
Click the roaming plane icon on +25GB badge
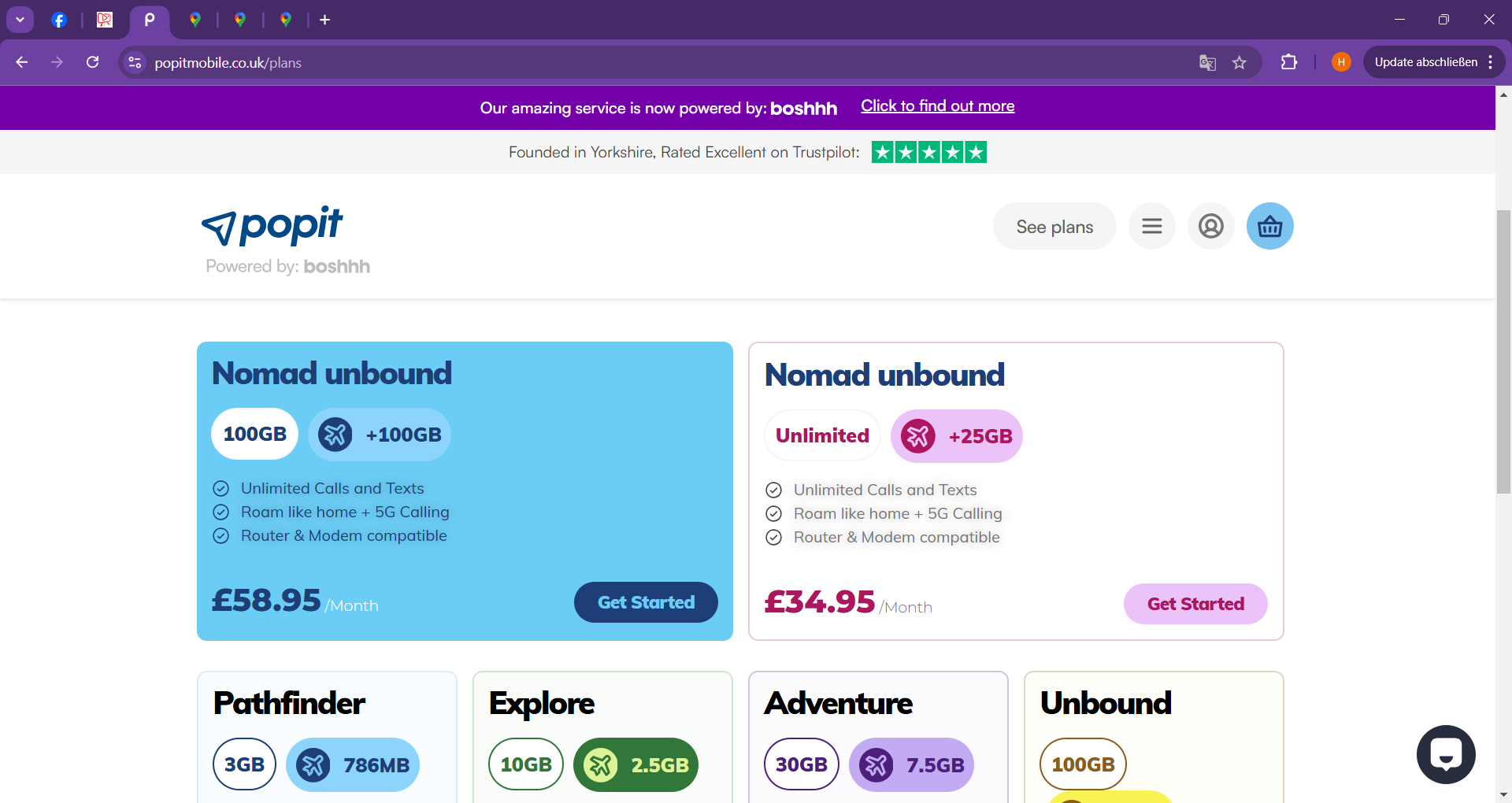coord(918,436)
